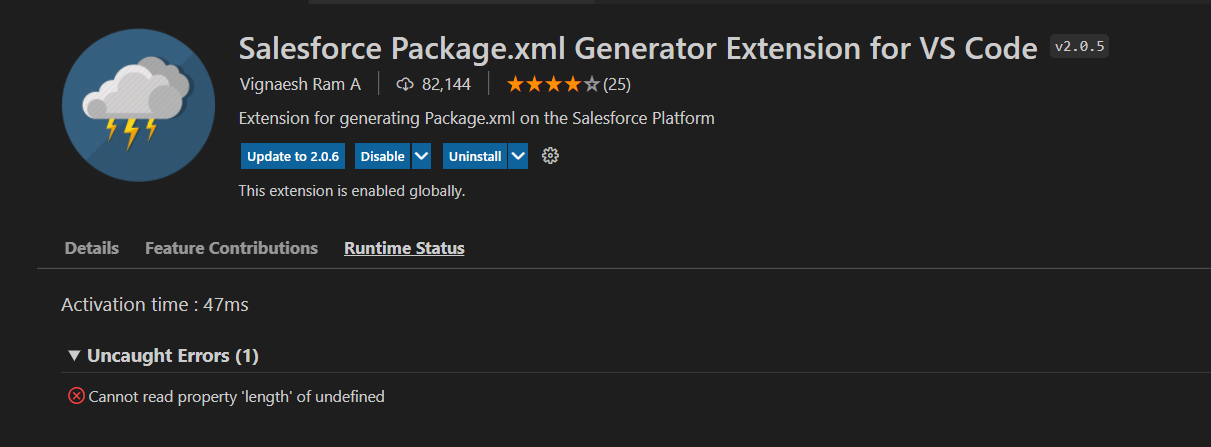Click the Update to 2.0.6 button

[x=293, y=157]
